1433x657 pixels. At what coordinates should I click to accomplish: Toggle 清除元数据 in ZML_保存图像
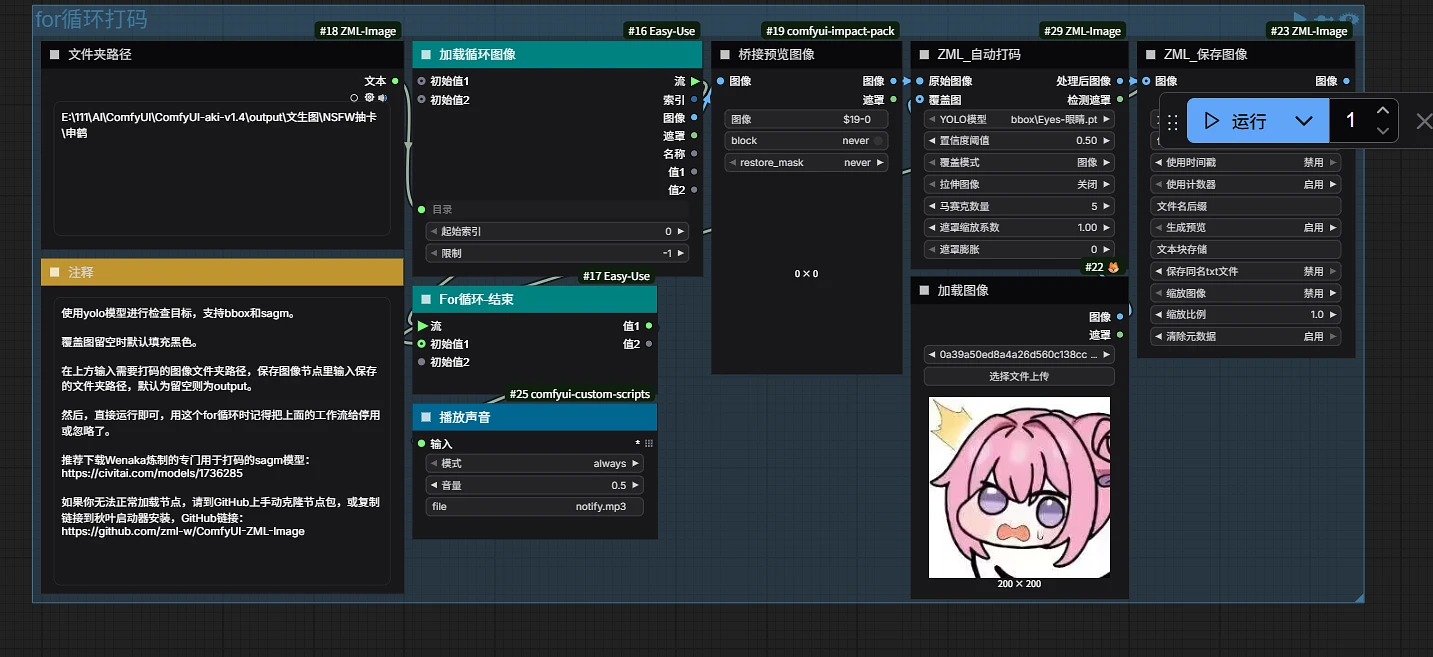tap(1245, 337)
